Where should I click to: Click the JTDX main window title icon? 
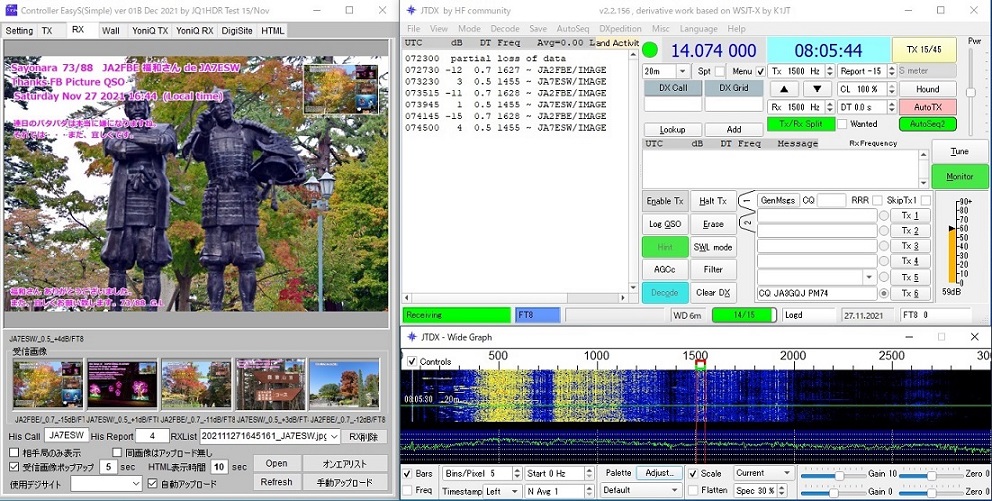[x=411, y=10]
